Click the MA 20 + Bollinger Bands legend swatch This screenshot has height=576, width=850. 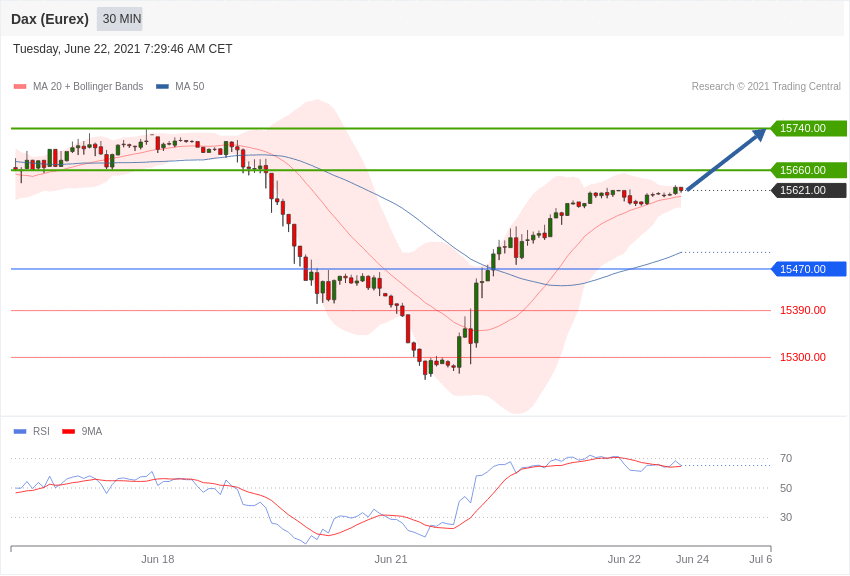tap(20, 87)
